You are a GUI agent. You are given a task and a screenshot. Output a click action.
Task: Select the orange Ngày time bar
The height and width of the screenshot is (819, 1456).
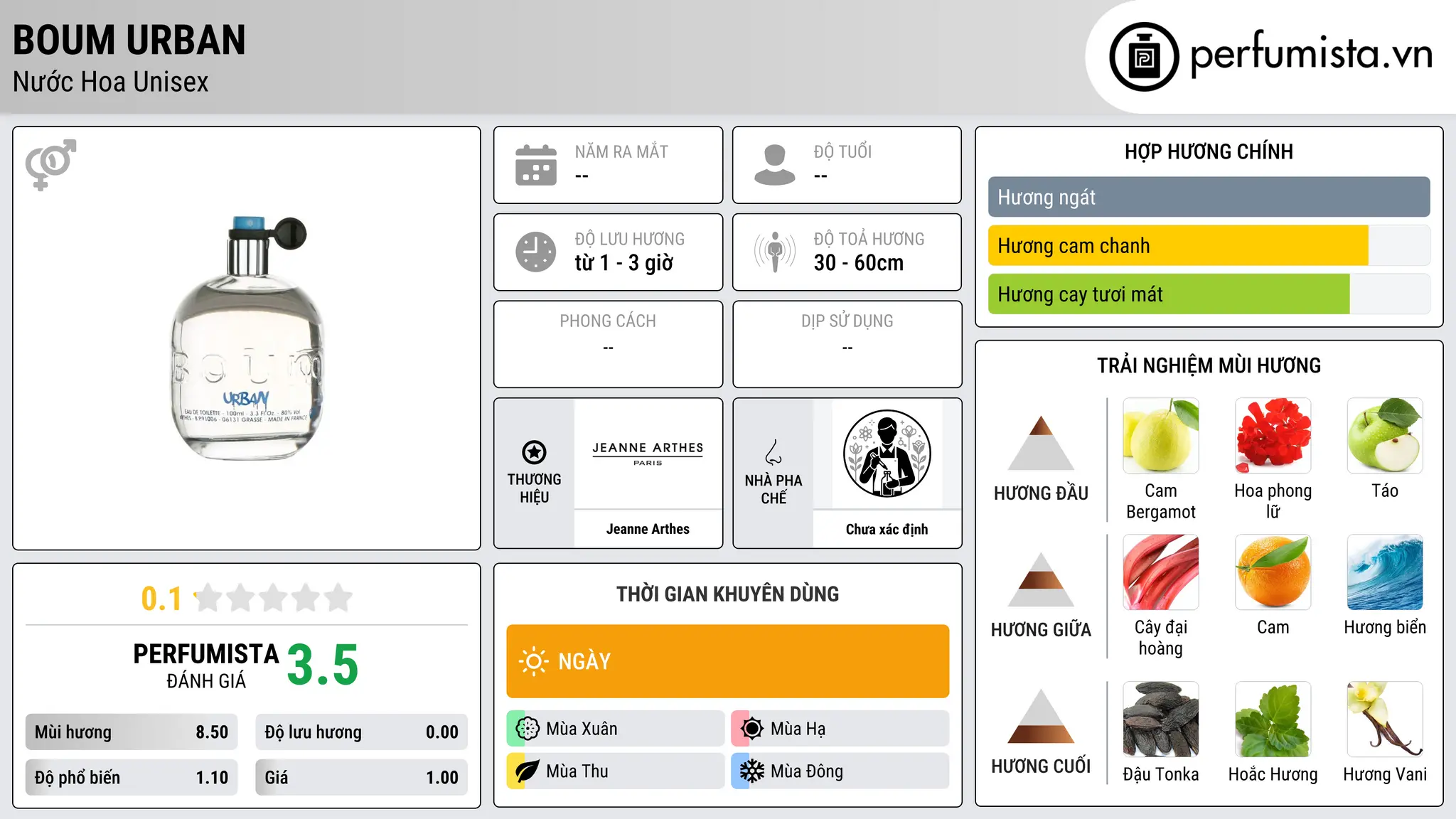click(727, 661)
